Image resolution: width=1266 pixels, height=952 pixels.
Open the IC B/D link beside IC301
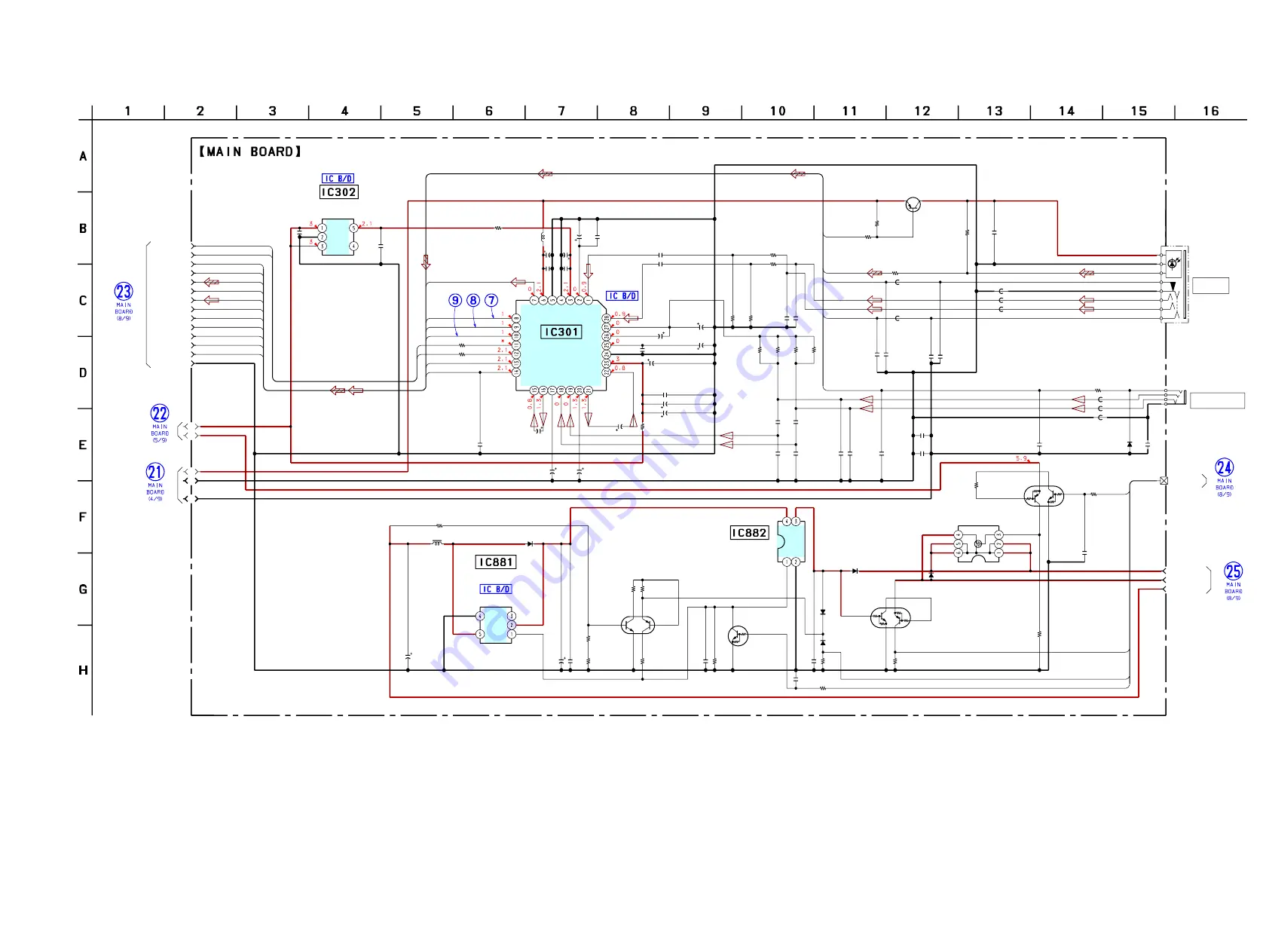click(622, 296)
